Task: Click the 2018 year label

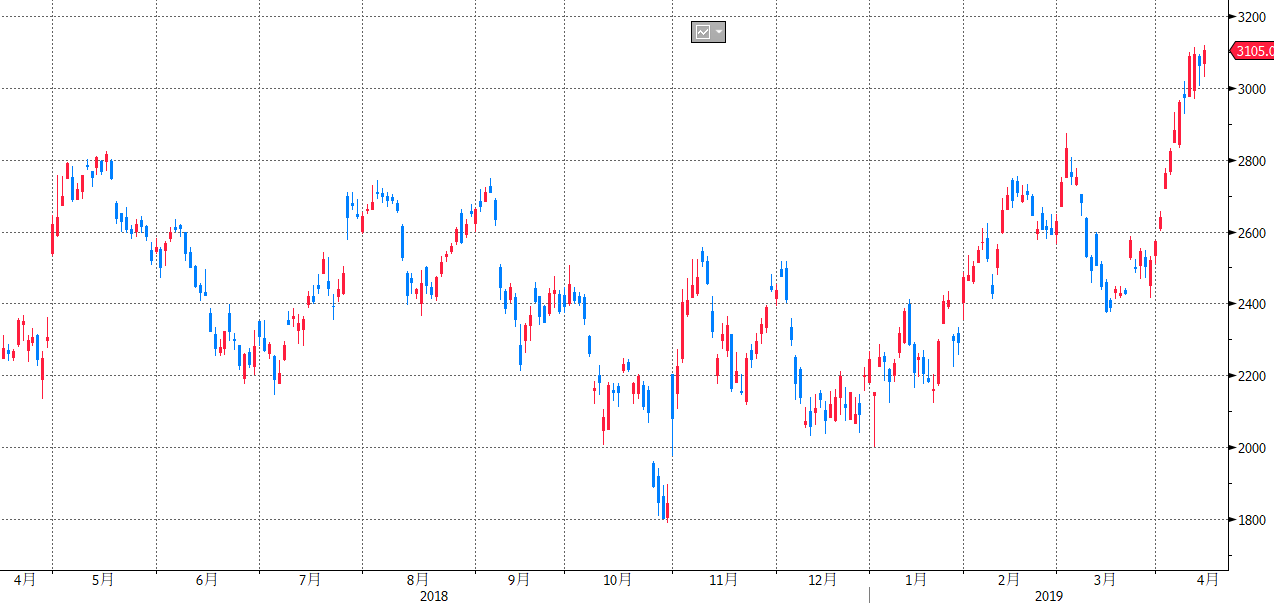Action: pos(433,596)
